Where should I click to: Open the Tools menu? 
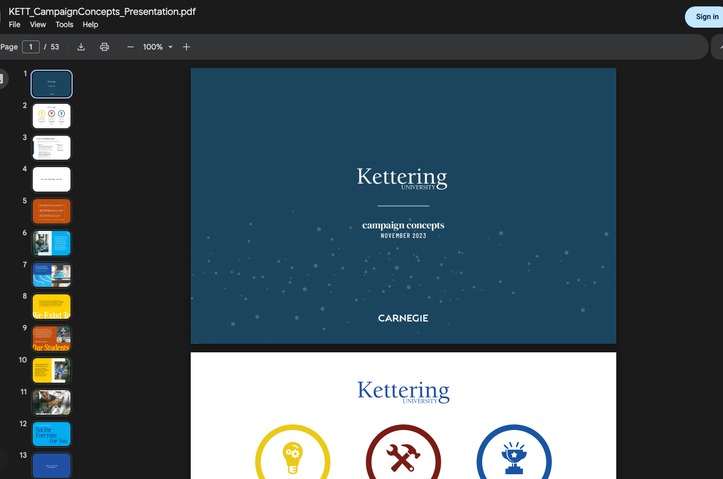[x=65, y=24]
